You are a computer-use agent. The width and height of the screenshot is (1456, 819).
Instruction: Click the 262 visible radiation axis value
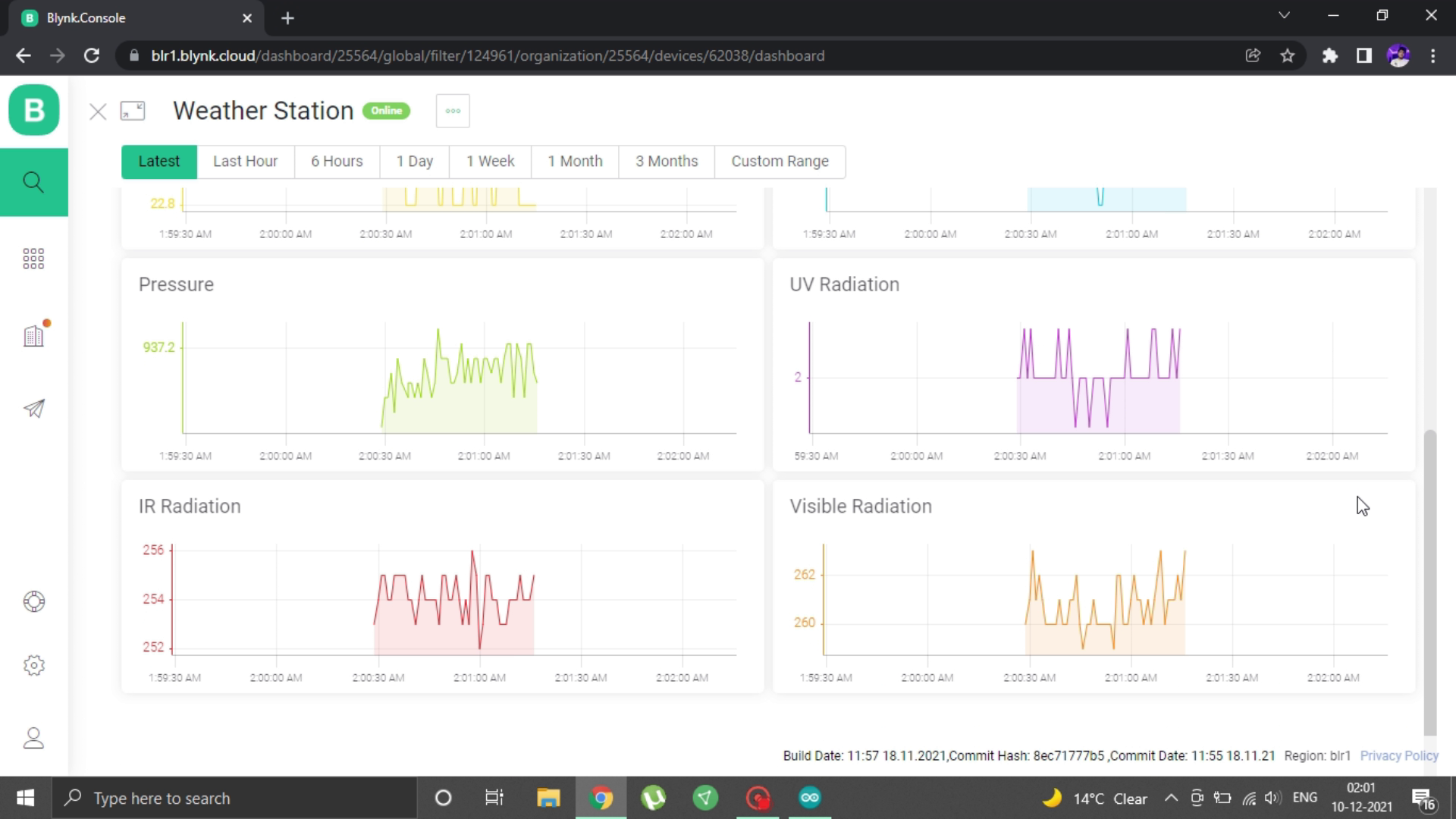tap(805, 574)
